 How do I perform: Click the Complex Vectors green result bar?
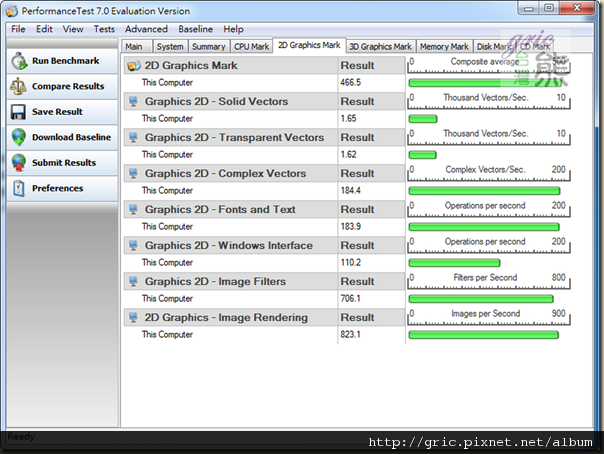(x=484, y=191)
